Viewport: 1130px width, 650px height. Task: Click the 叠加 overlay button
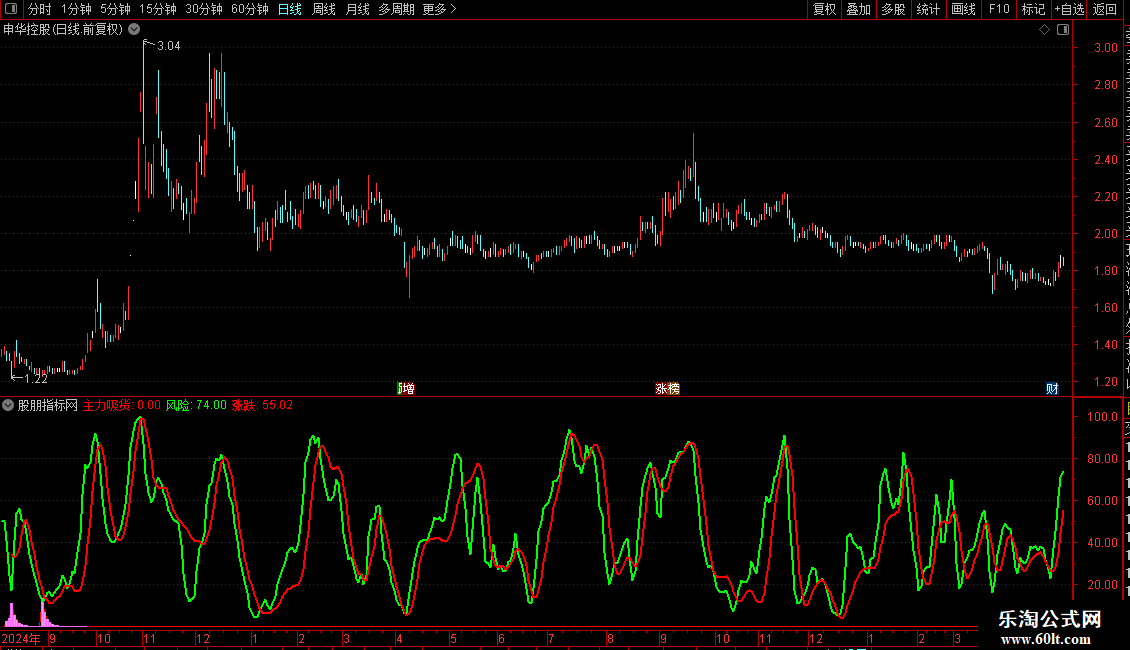859,9
